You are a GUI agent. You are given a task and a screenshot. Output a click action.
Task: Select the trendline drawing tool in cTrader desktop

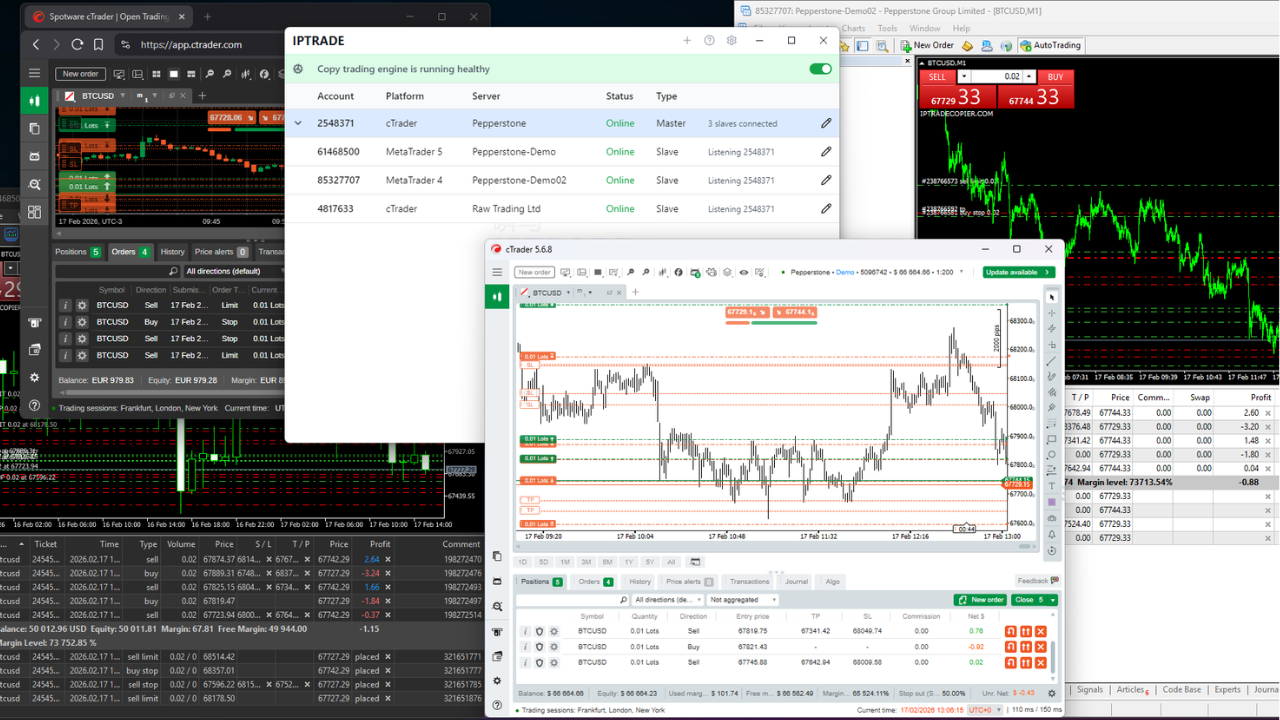[x=1052, y=361]
